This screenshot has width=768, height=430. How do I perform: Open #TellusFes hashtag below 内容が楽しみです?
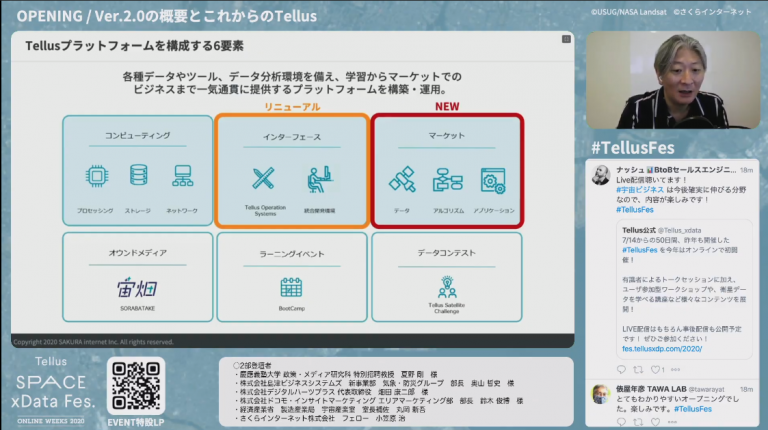click(x=635, y=210)
